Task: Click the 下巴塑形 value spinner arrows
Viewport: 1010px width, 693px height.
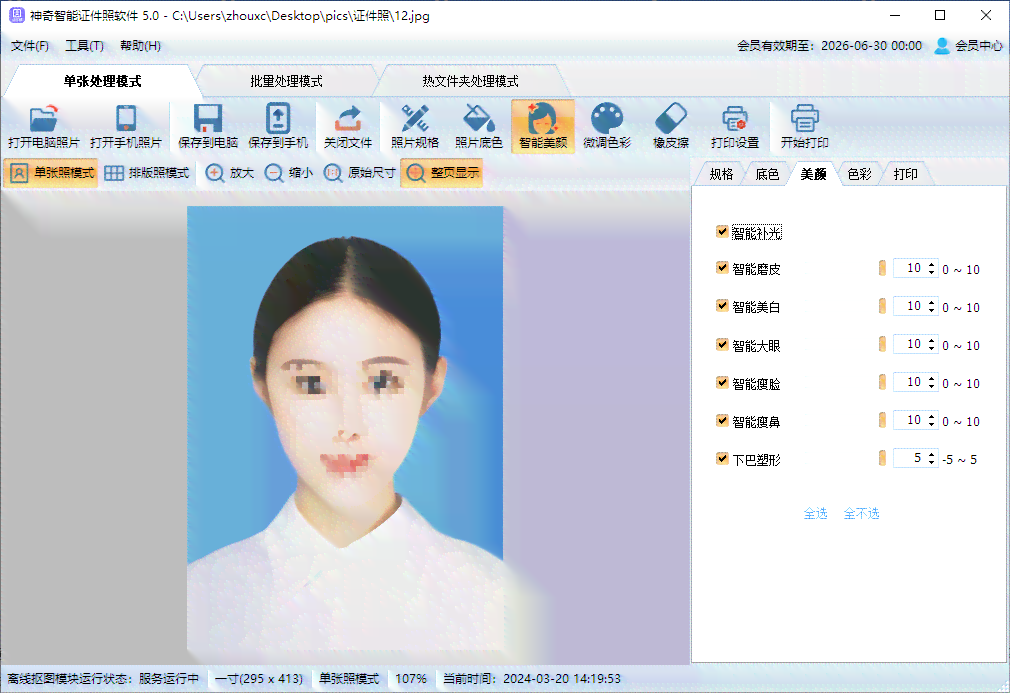Action: [931, 459]
